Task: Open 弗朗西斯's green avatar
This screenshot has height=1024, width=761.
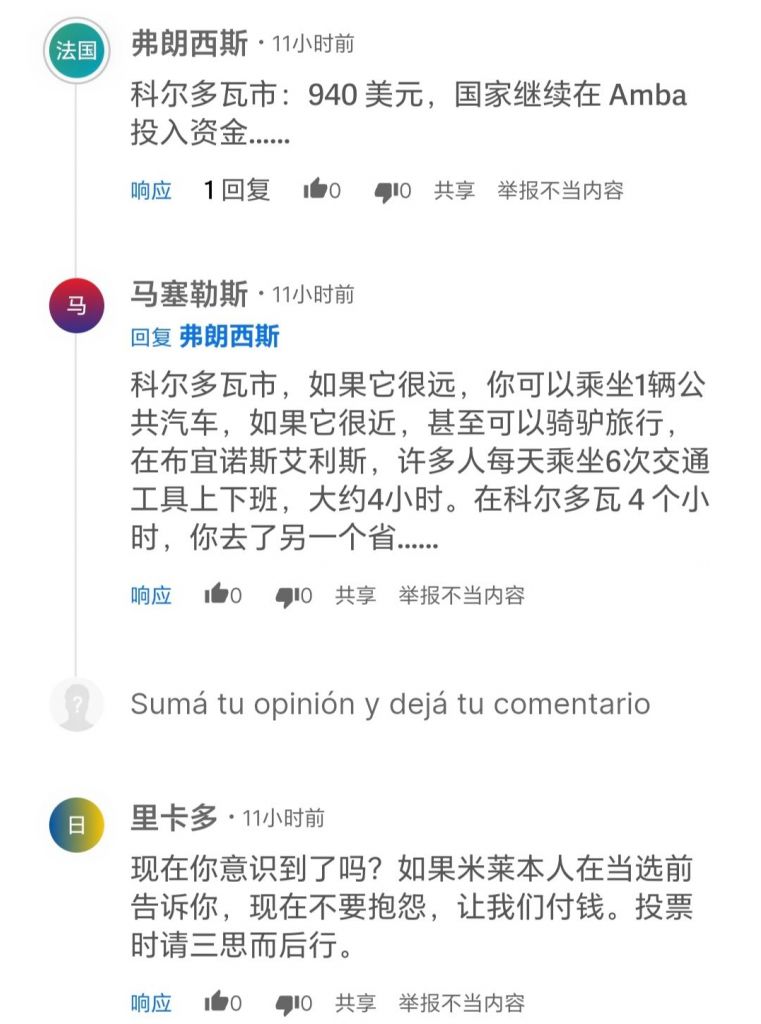Action: 77,50
